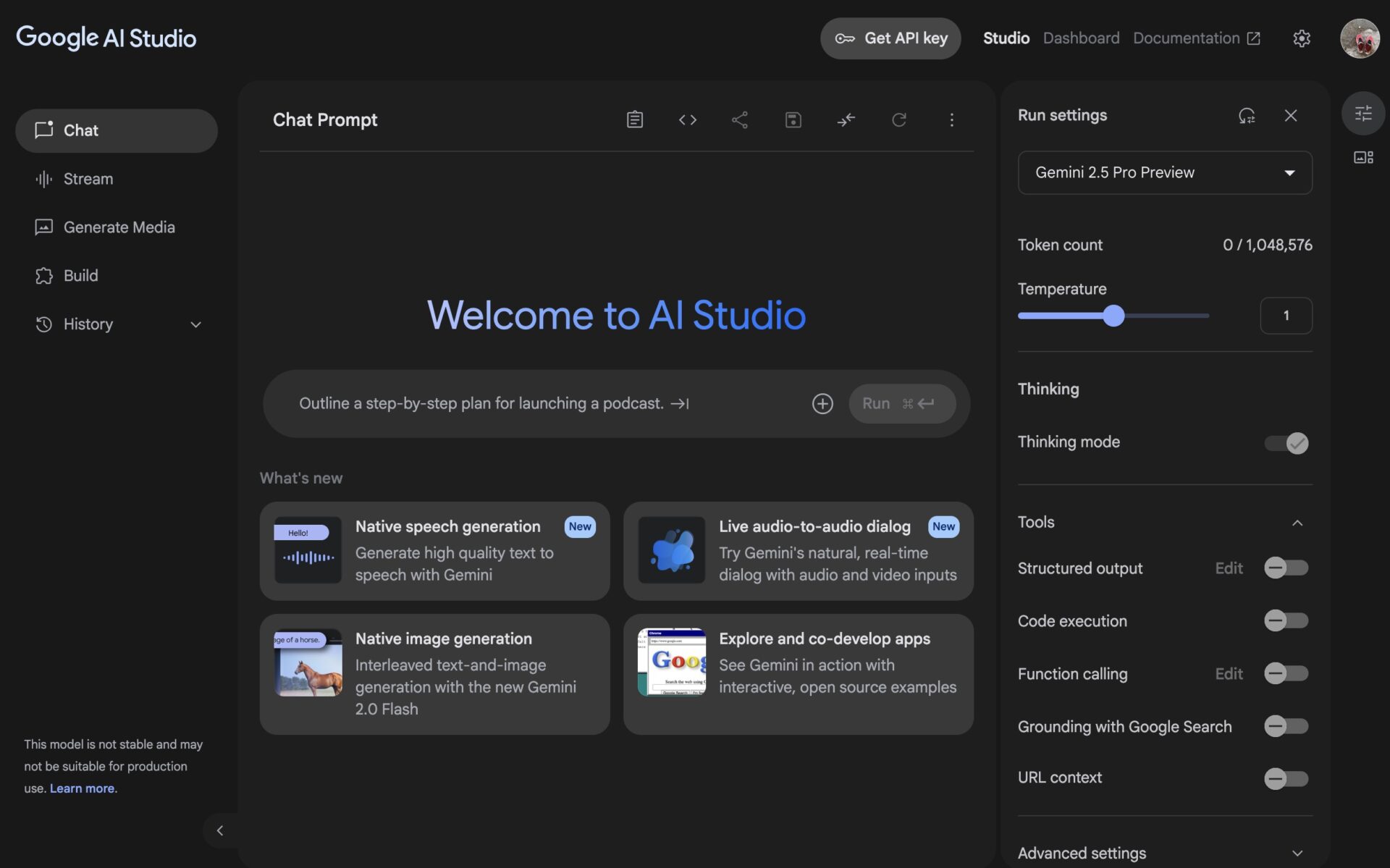Click the Chat Prompt title
1390x868 pixels.
coord(325,119)
